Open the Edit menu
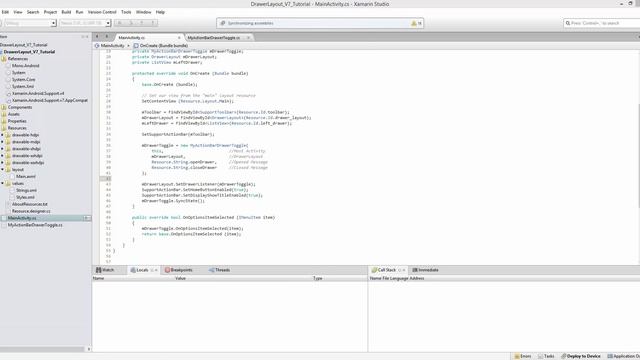 coord(5,12)
